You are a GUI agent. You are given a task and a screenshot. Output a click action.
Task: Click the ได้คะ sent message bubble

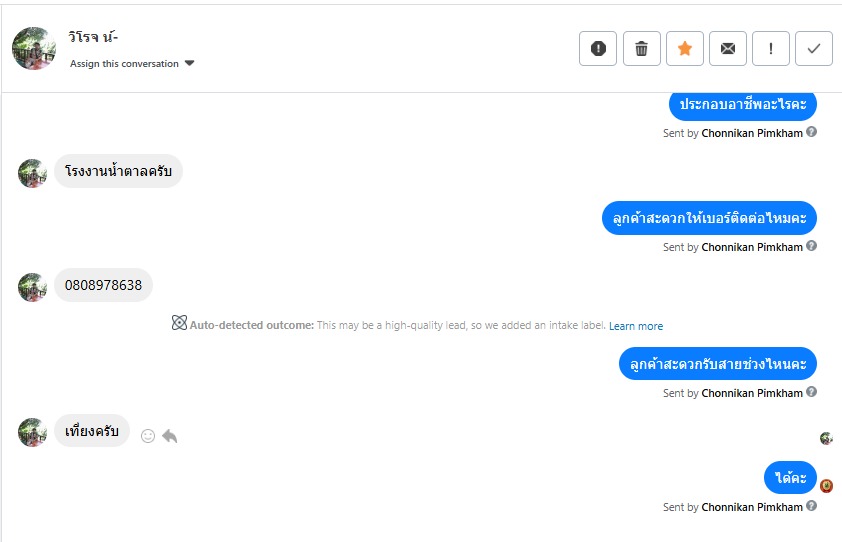[790, 478]
